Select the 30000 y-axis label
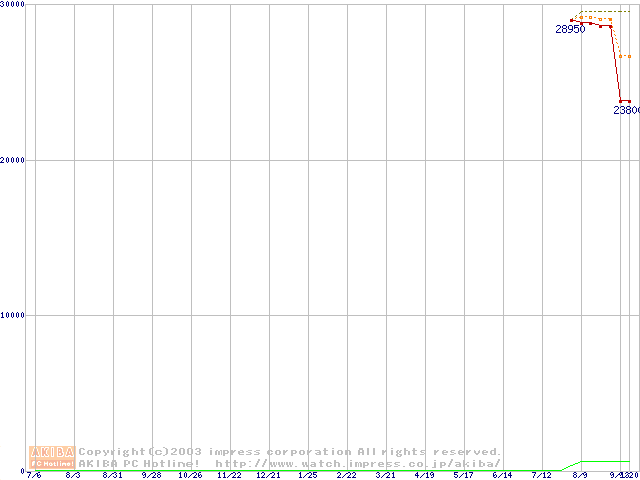 (x=13, y=5)
